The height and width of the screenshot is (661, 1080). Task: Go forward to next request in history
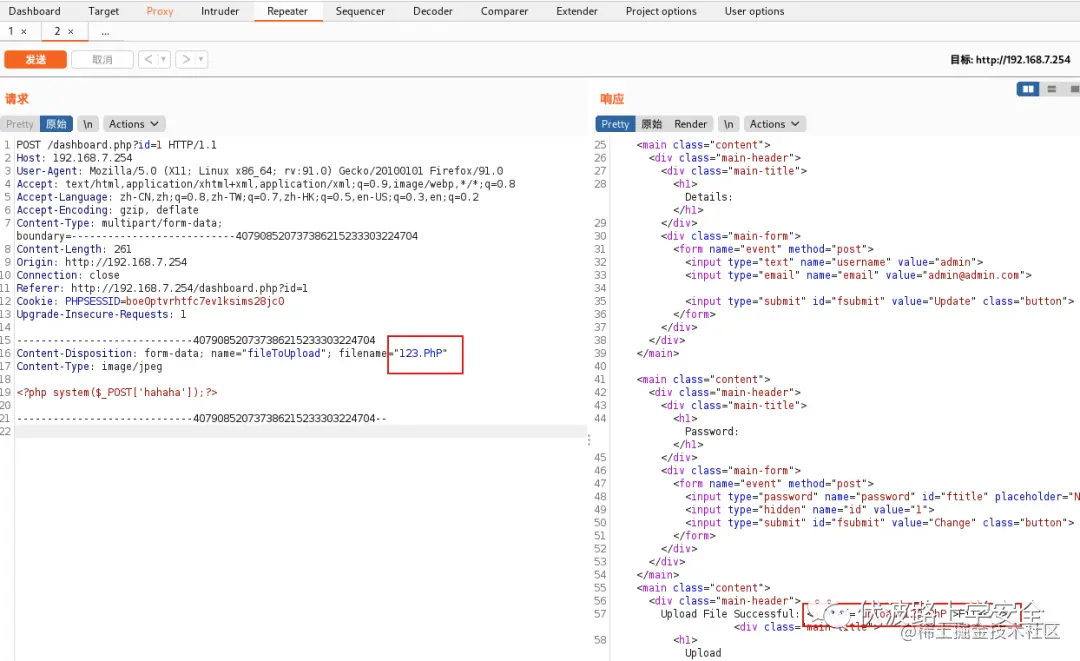185,60
